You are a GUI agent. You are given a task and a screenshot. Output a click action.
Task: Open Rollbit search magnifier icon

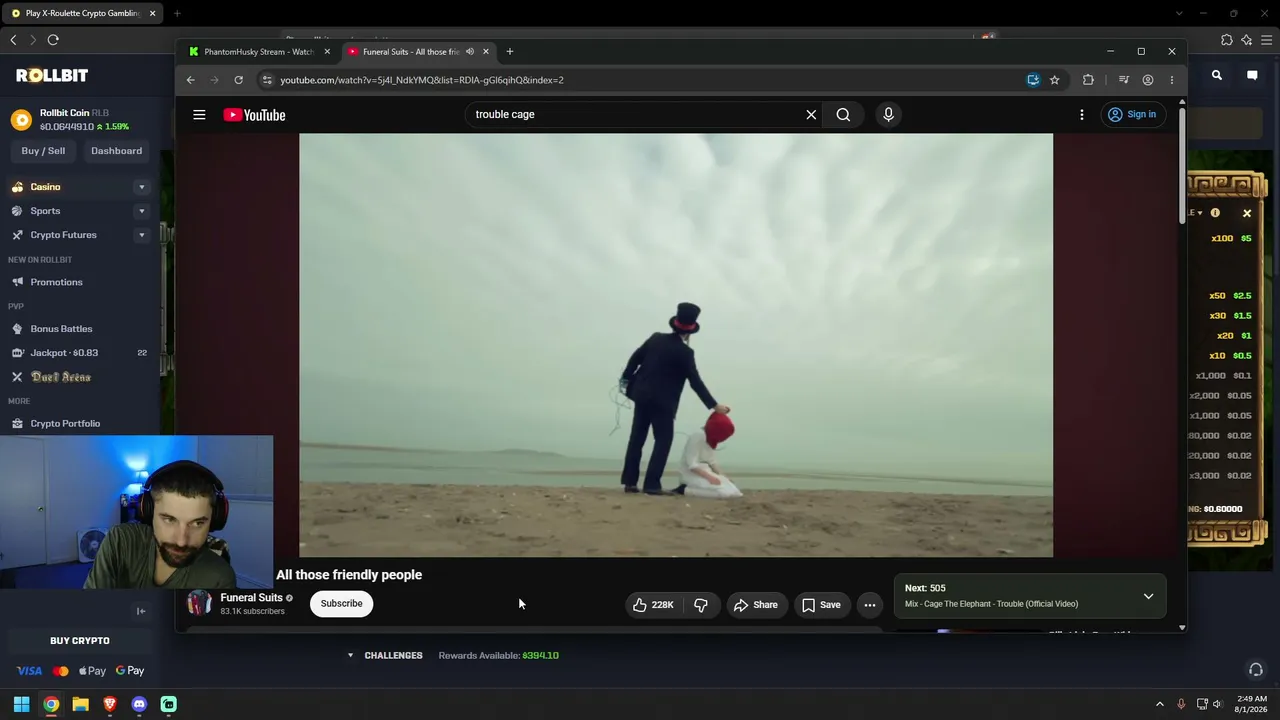[1217, 75]
